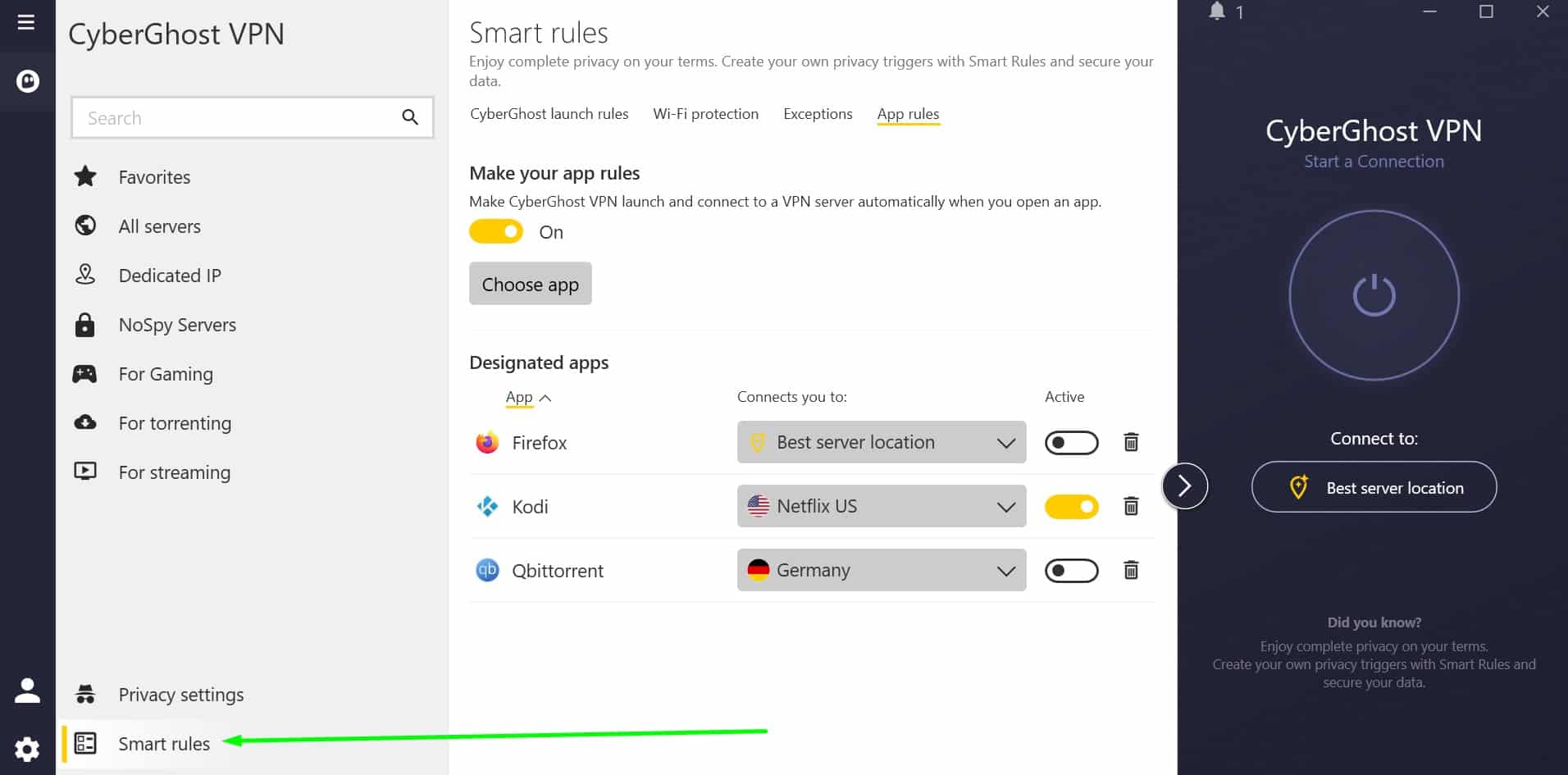
Task: Click the For torrenting cloud icon
Action: click(x=85, y=422)
